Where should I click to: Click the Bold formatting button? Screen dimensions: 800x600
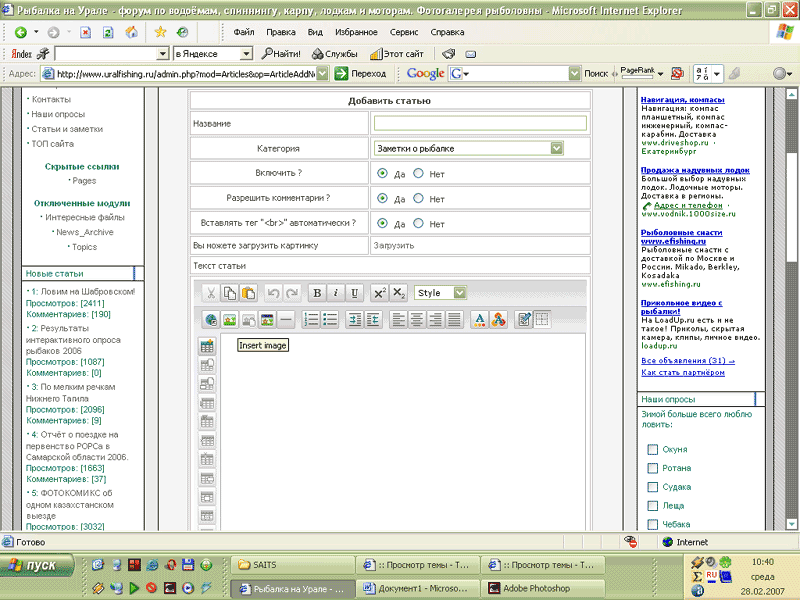[x=317, y=293]
